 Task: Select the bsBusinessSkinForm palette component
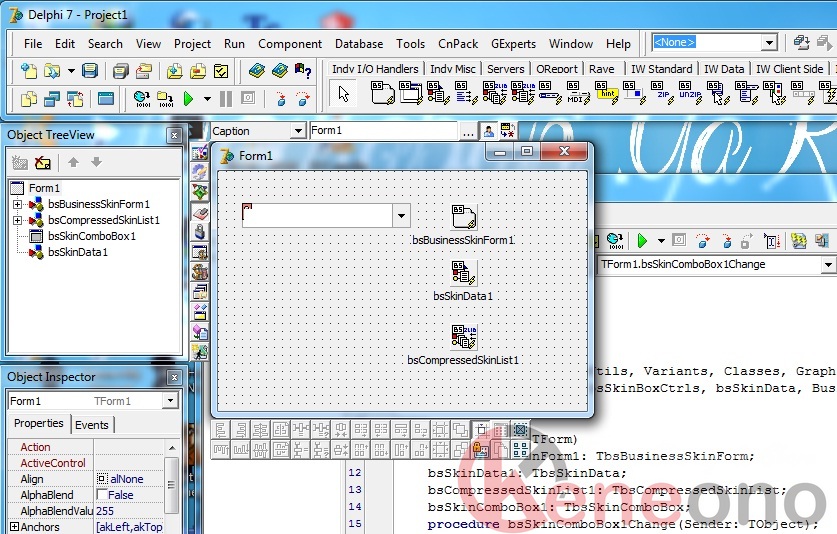382,93
